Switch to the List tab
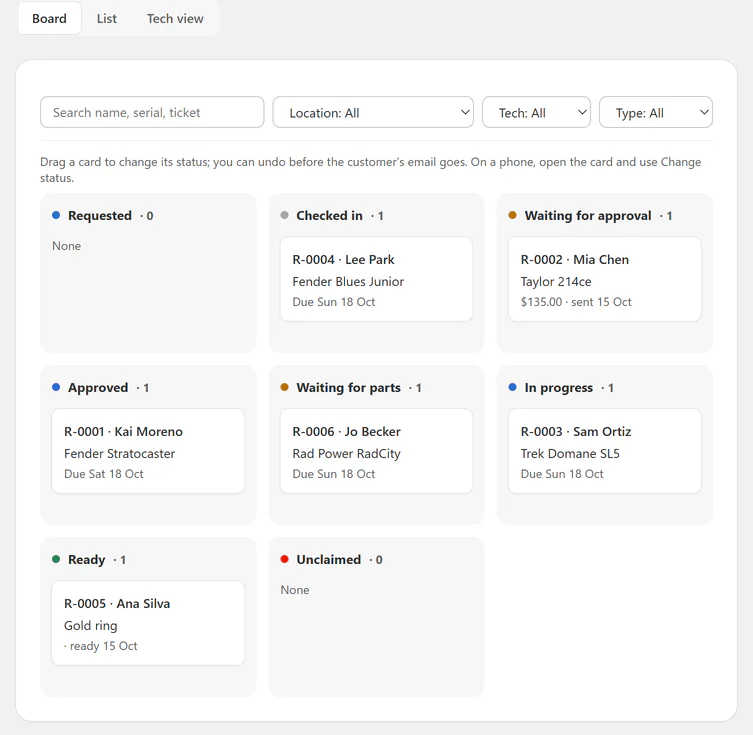The width and height of the screenshot is (753, 735). pos(107,18)
